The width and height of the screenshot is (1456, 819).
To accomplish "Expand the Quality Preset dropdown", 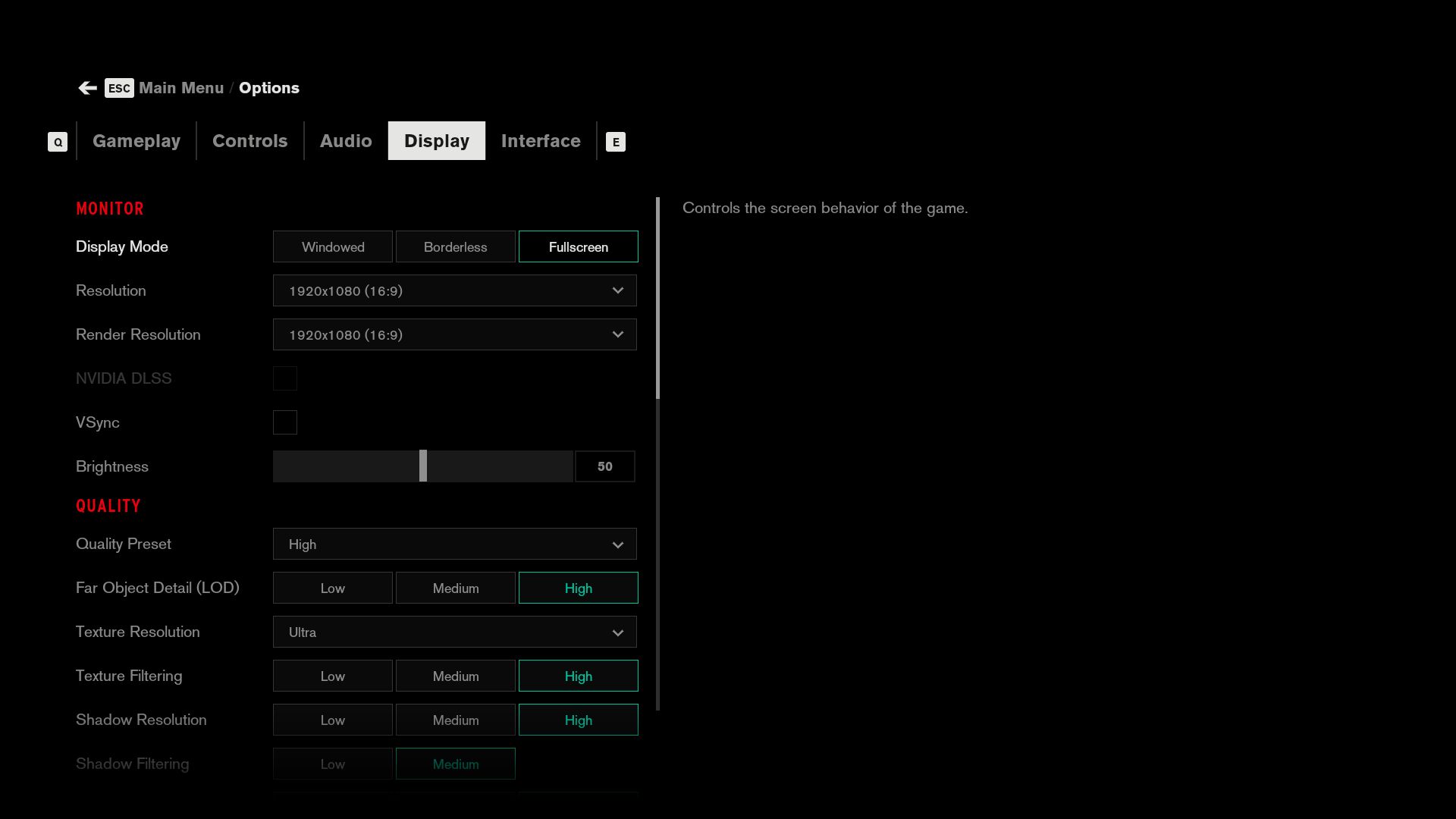I will point(454,544).
